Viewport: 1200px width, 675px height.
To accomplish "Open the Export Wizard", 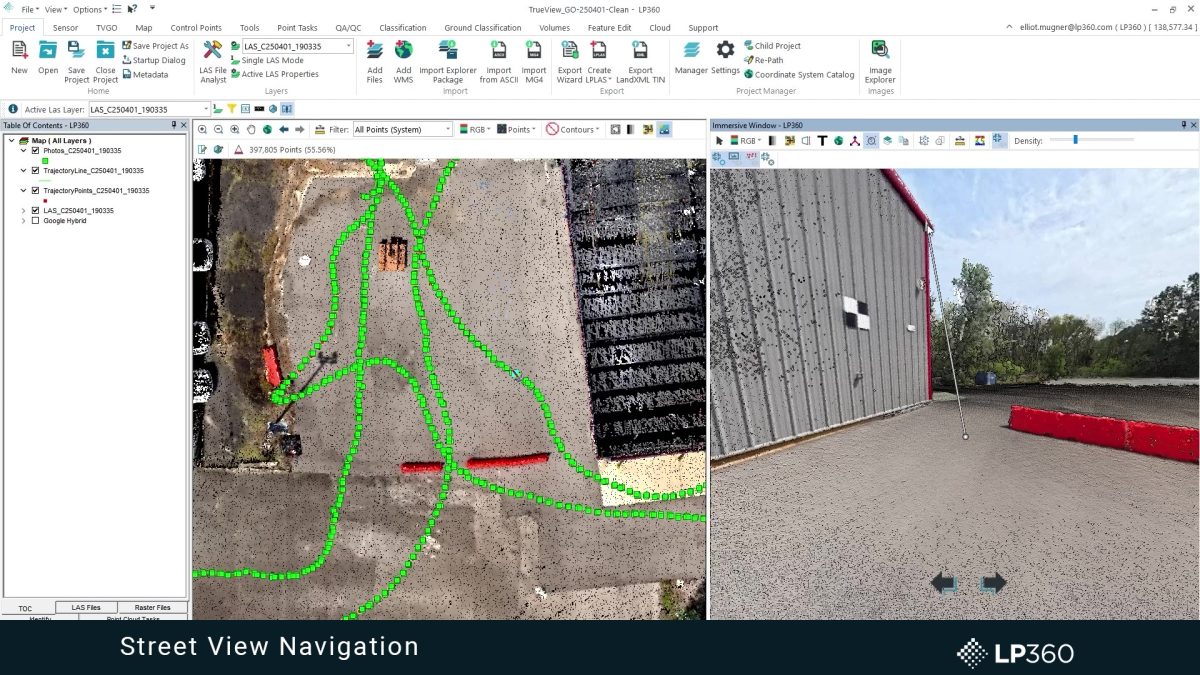I will (x=570, y=60).
